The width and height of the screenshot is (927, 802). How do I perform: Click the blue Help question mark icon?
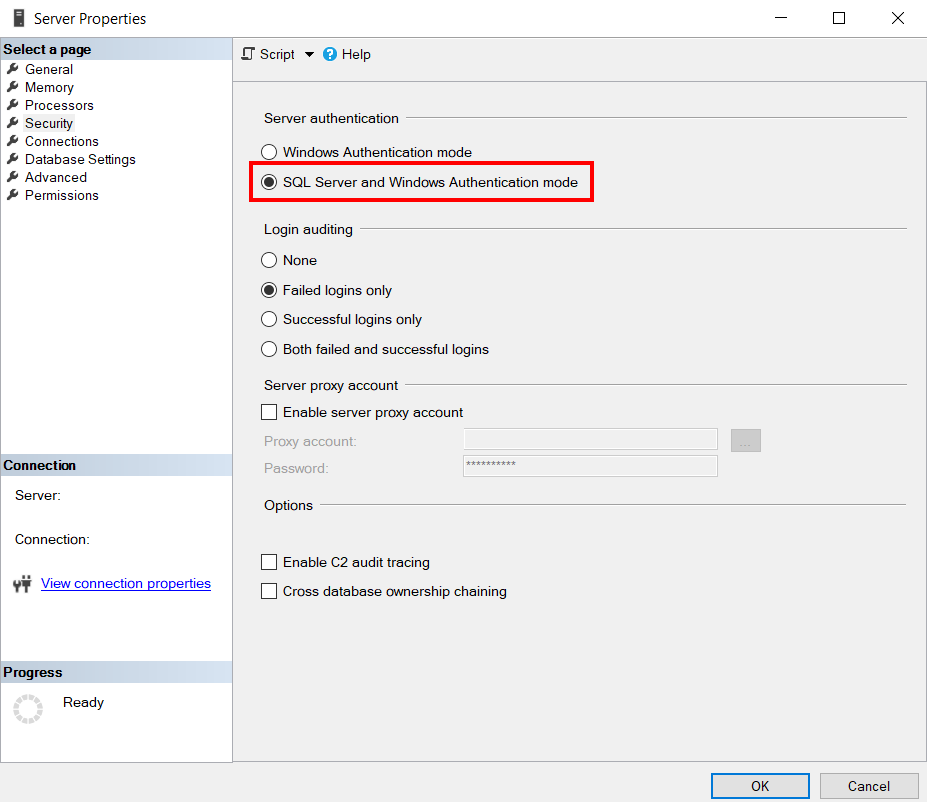(x=330, y=54)
